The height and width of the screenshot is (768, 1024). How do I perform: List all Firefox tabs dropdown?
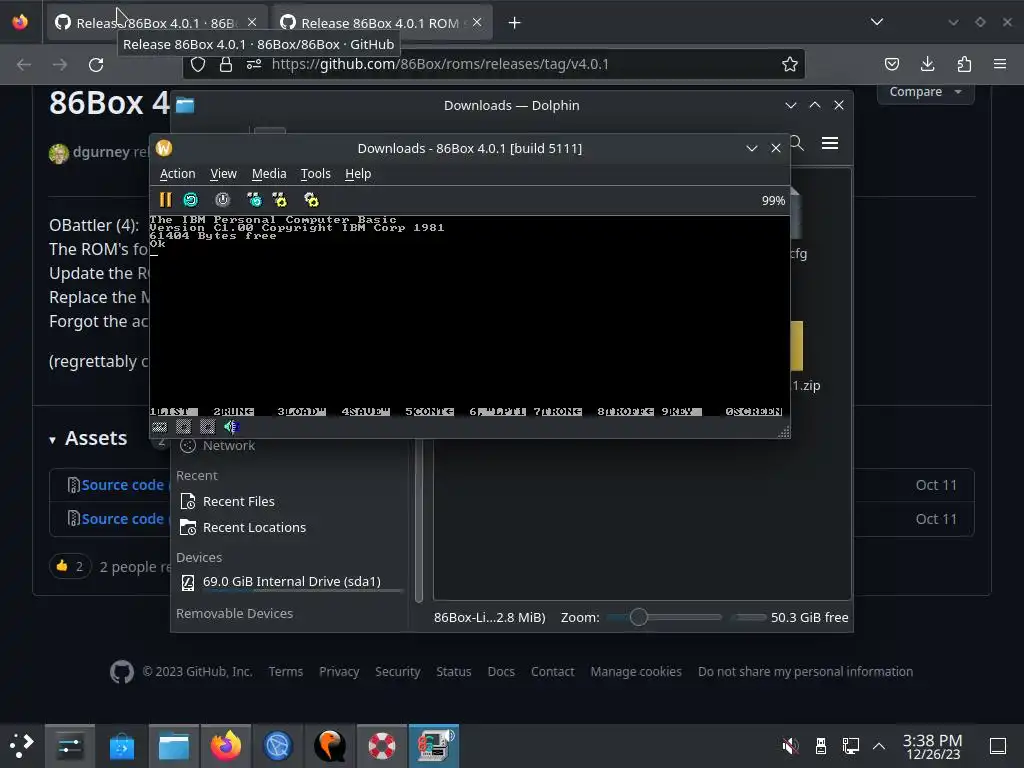pyautogui.click(x=877, y=22)
